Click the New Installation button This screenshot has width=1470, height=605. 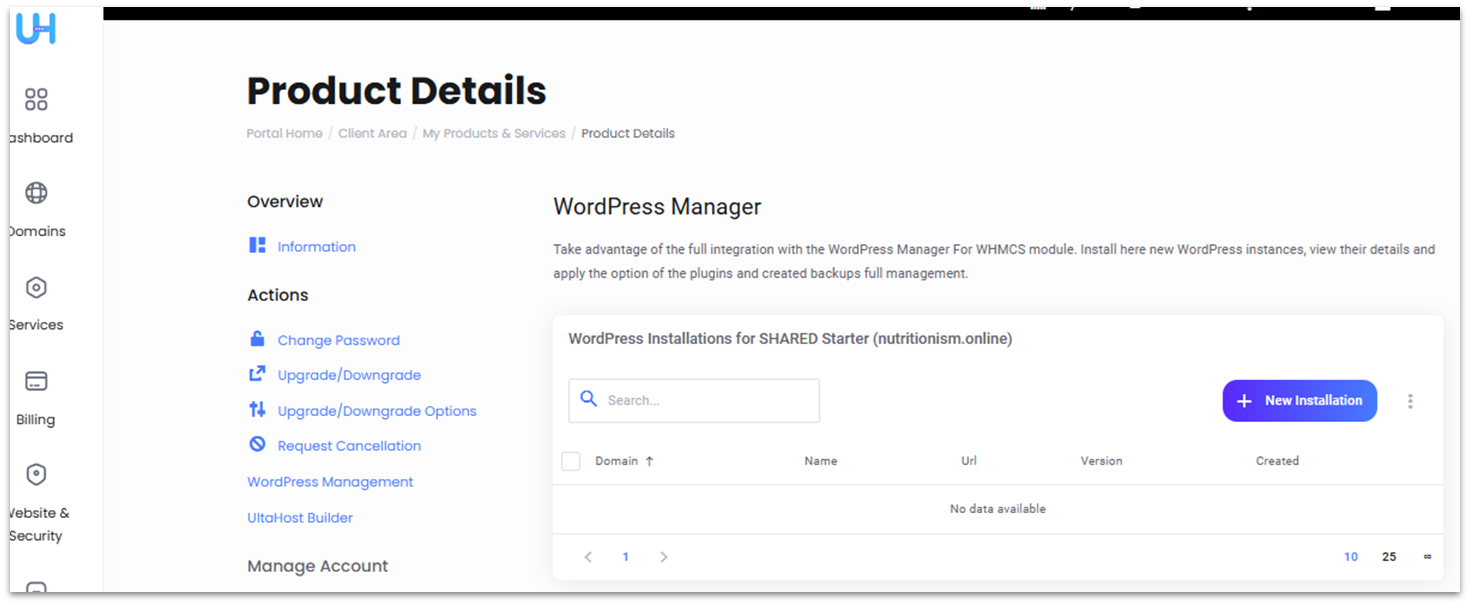tap(1299, 401)
